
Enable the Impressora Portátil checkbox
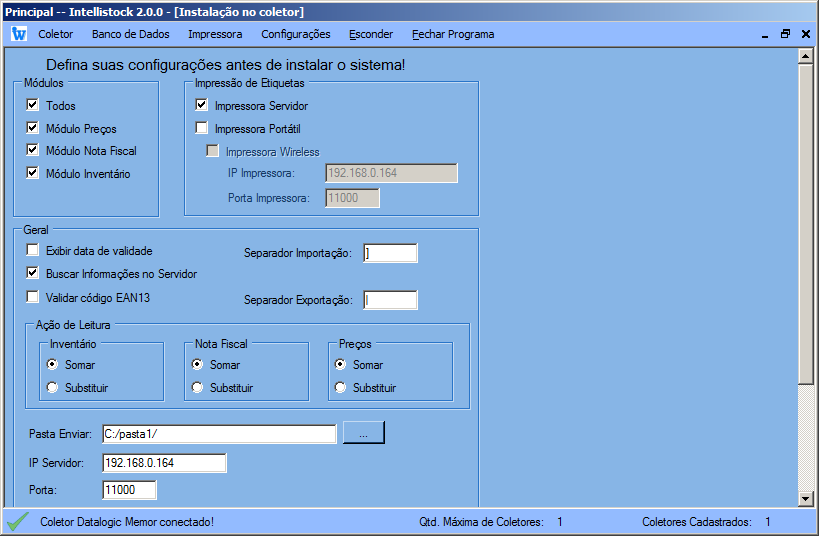(201, 128)
